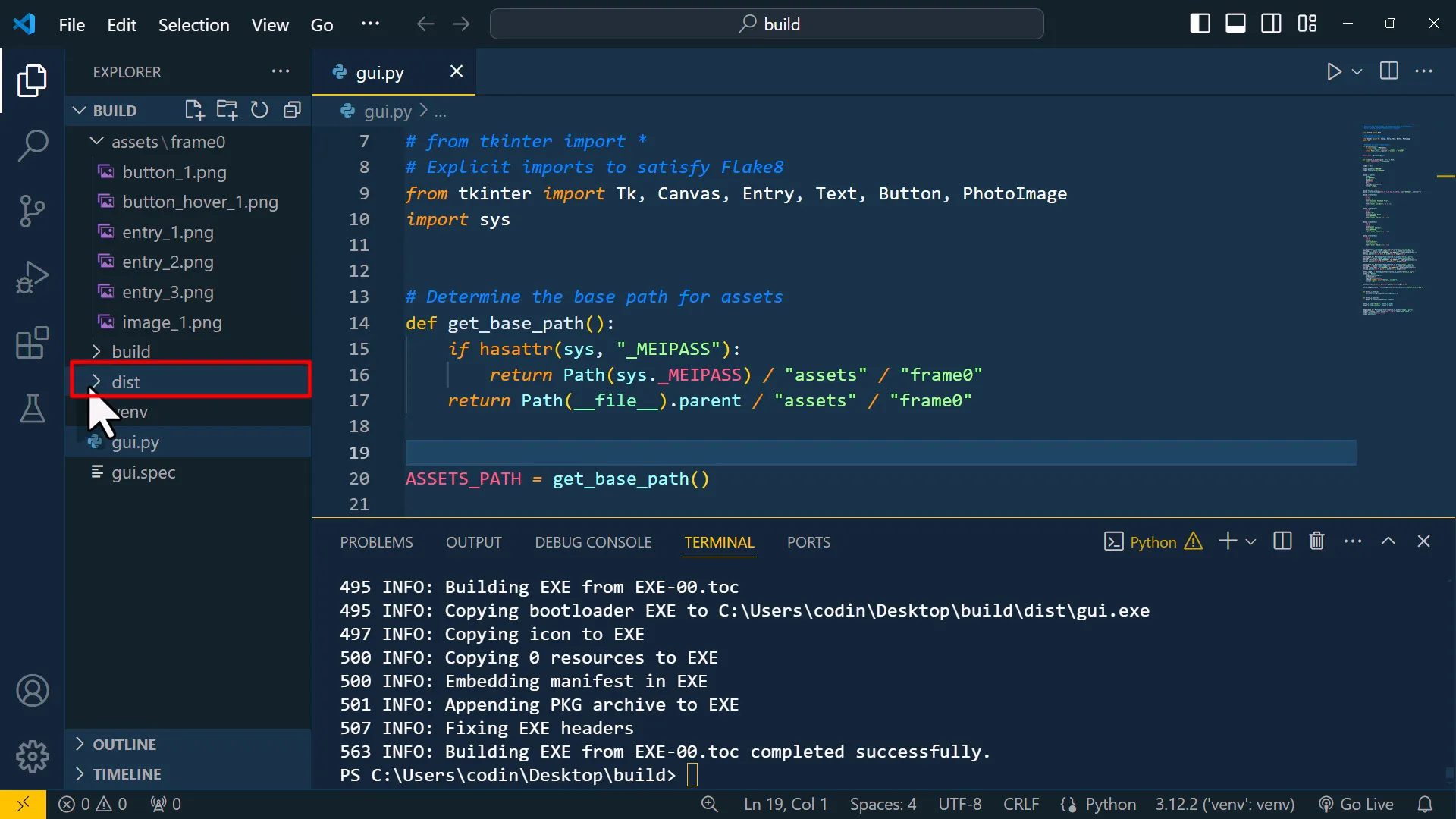Screen dimensions: 1456x819
Task: Open the Source Control view
Action: click(33, 211)
